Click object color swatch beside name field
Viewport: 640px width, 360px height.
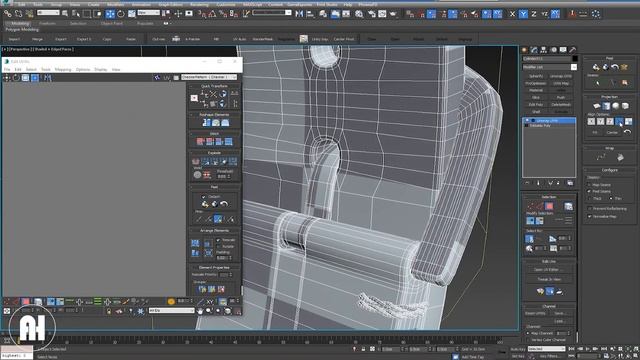point(574,58)
